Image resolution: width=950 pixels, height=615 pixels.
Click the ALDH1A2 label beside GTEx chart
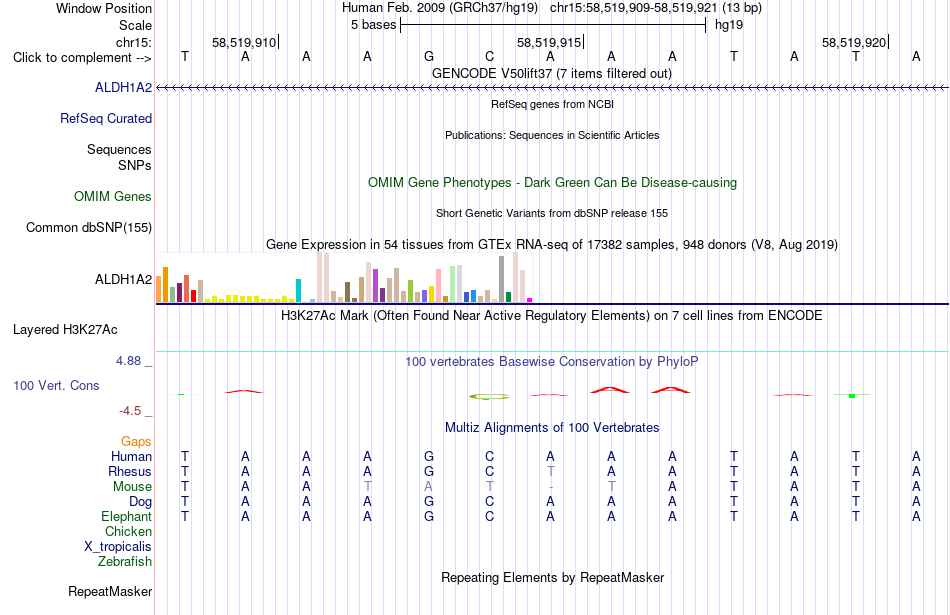[124, 279]
